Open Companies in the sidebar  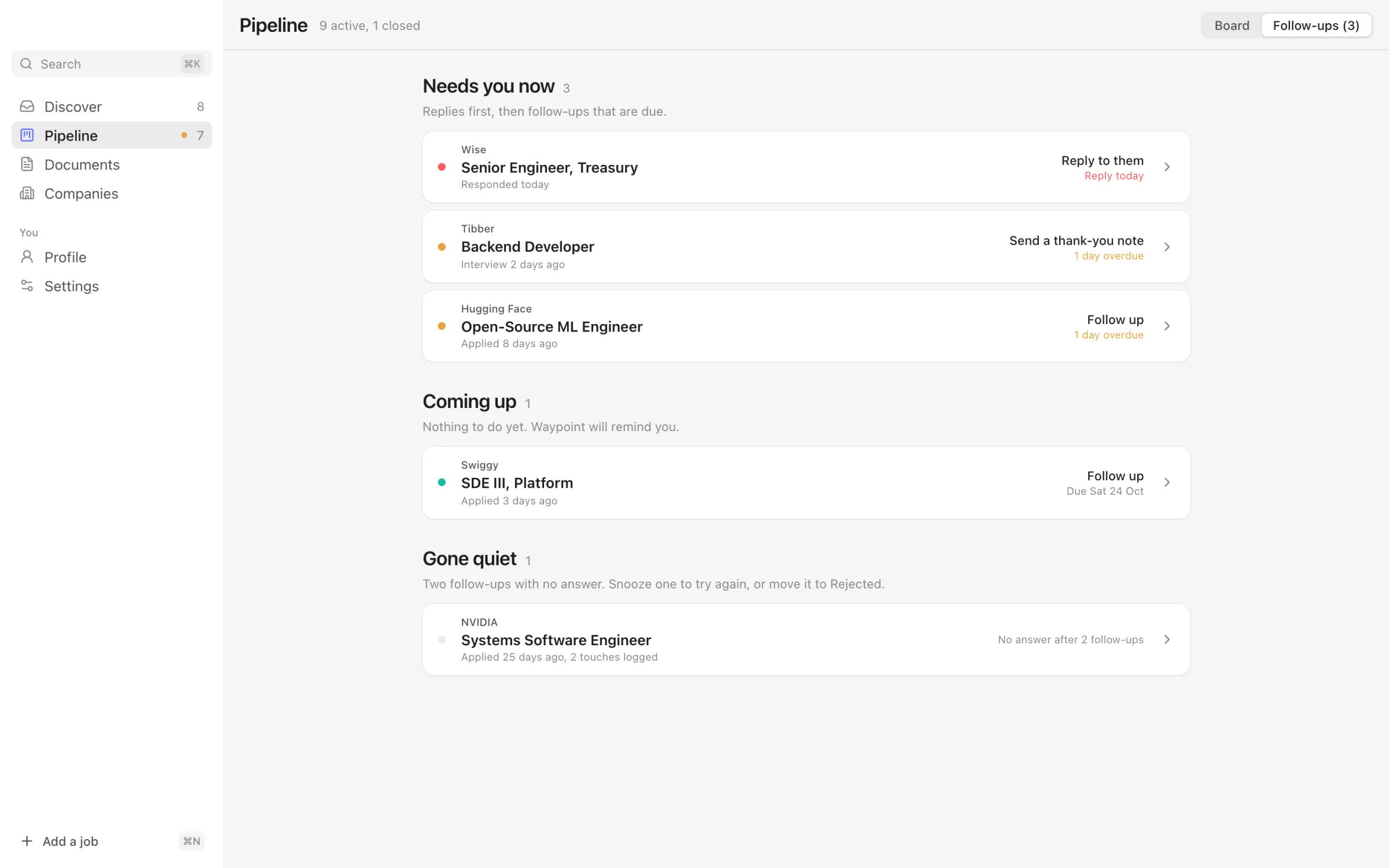[x=112, y=193]
